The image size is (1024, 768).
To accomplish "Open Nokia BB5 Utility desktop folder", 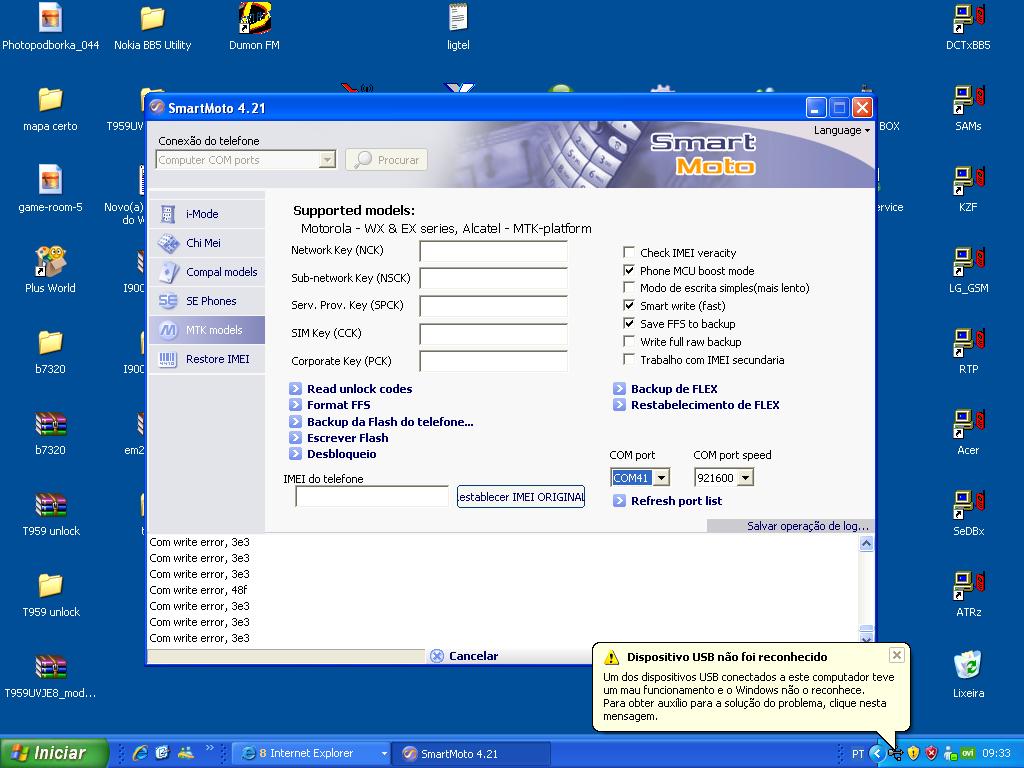I will (x=152, y=27).
